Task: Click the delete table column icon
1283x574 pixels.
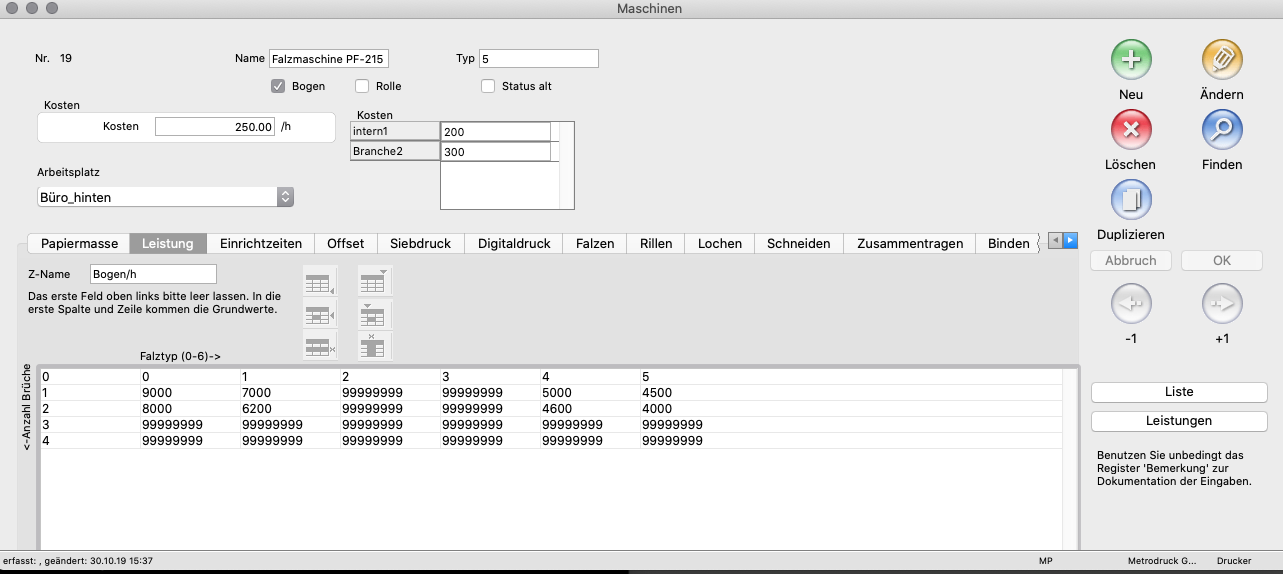Action: [x=375, y=346]
